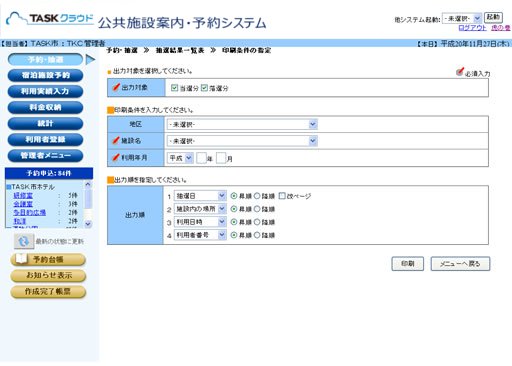Viewport: 512px width, 366px height.
Task: Click the 作成完了帳票 button
Action: tap(48, 291)
